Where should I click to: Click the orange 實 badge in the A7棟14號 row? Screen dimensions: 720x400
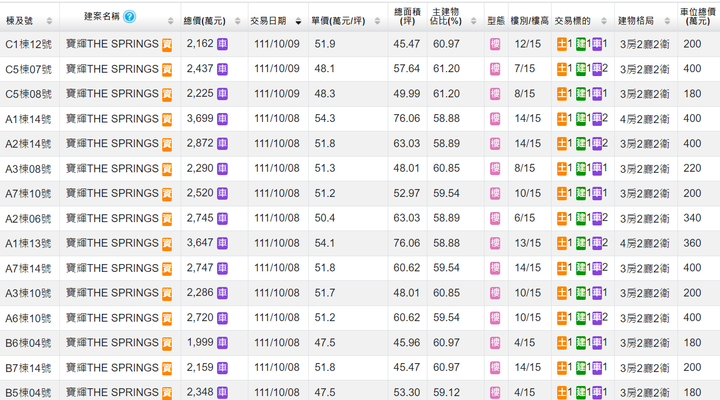167,269
